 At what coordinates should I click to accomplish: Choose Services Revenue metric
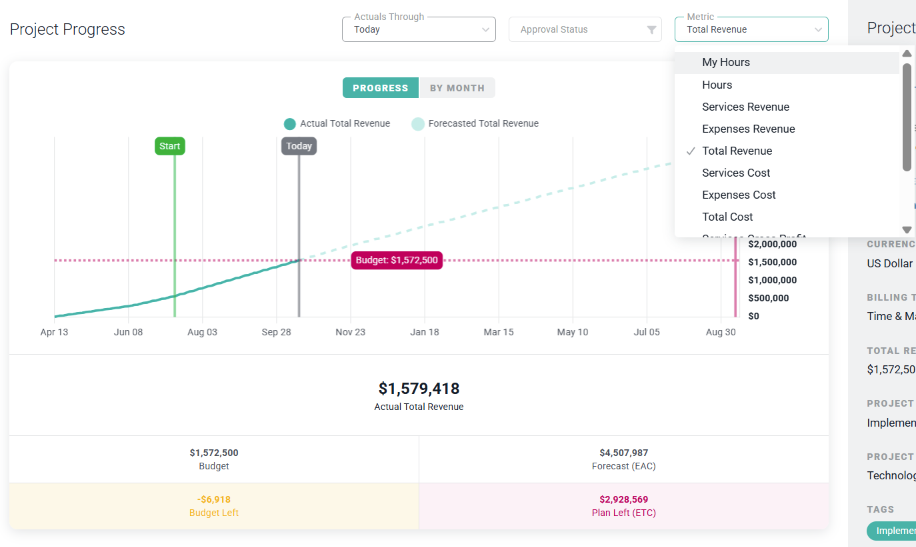tap(786, 107)
